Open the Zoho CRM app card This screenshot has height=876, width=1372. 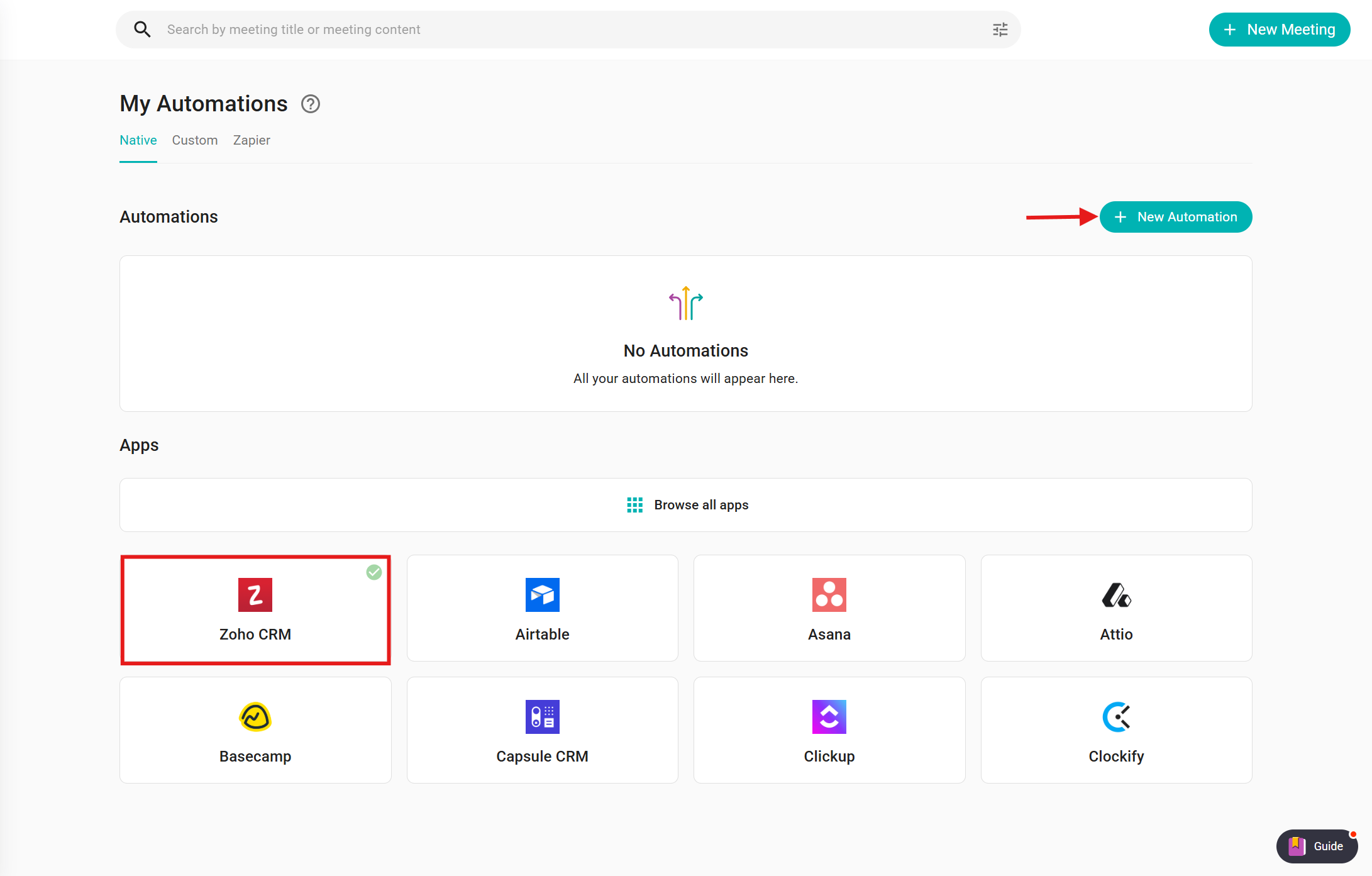tap(255, 609)
